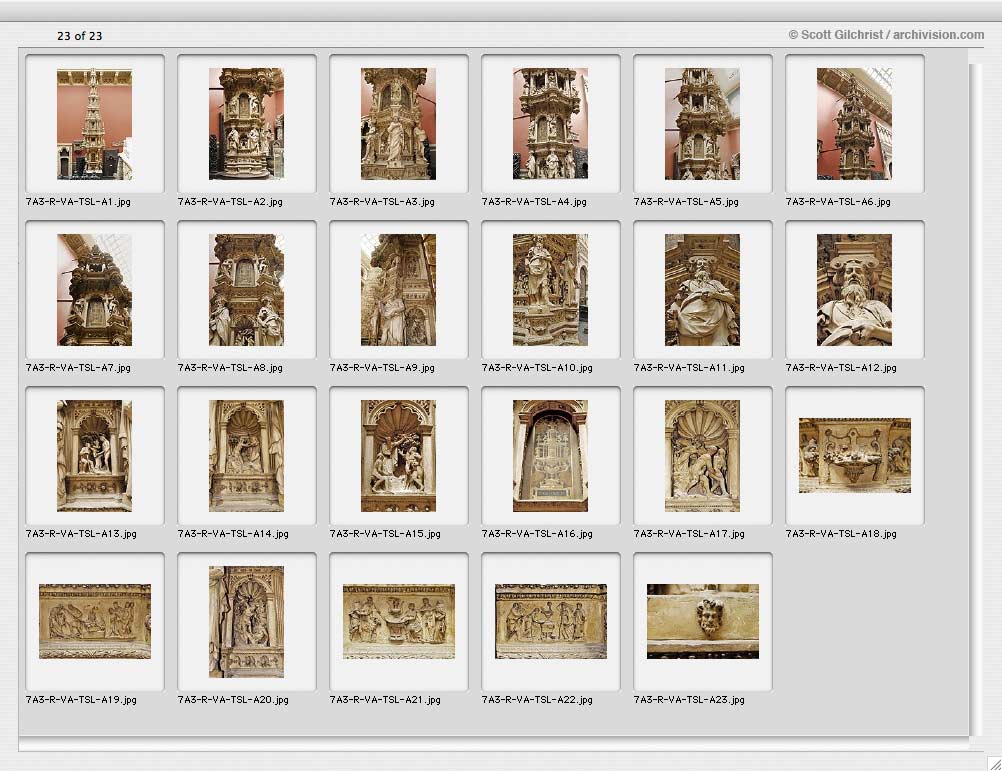The image size is (1002, 771).
Task: Open thumbnail 7A3-R-VA-TSL-A1.jpg
Action: tap(95, 124)
